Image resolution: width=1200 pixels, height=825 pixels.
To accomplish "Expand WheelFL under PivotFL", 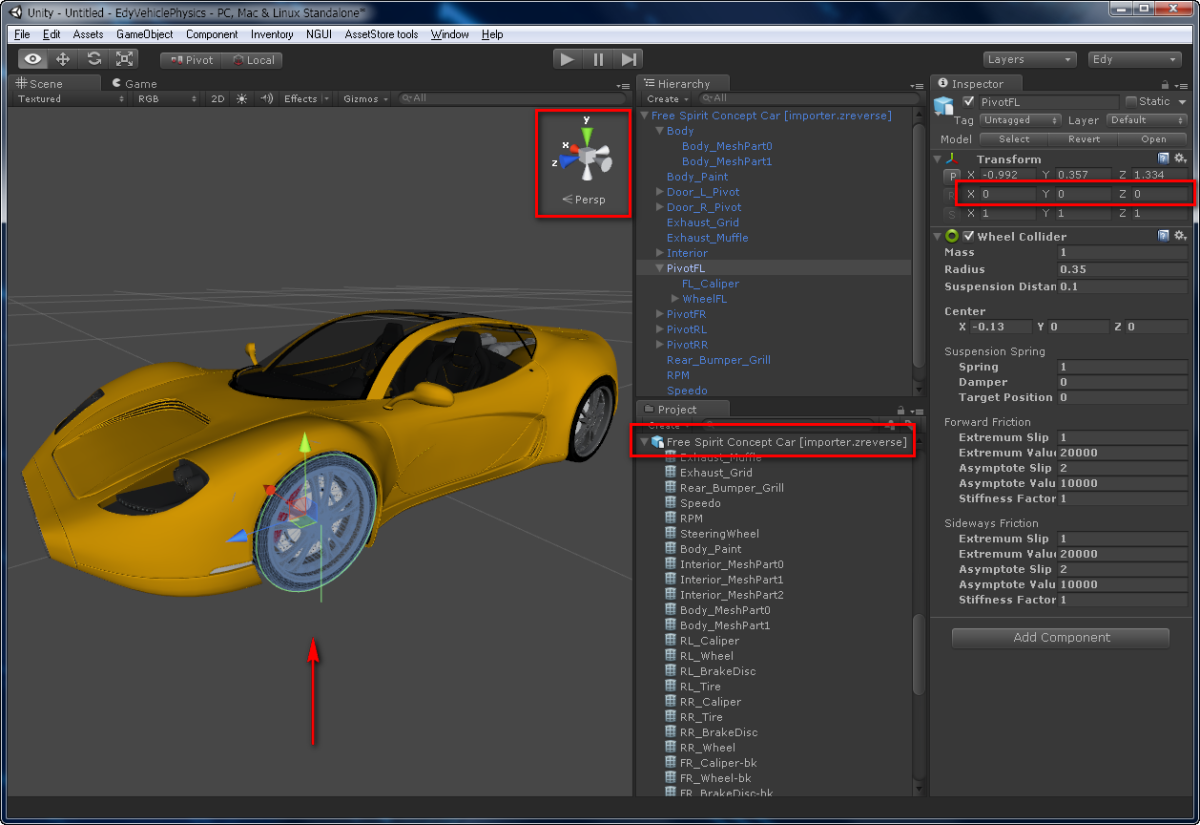I will click(x=676, y=299).
